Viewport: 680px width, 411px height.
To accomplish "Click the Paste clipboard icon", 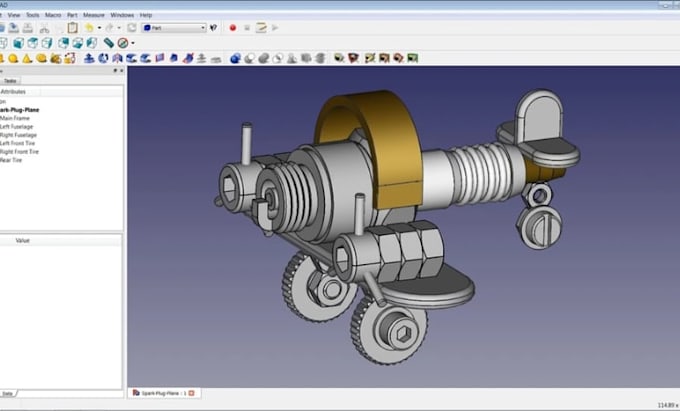I will [x=72, y=28].
